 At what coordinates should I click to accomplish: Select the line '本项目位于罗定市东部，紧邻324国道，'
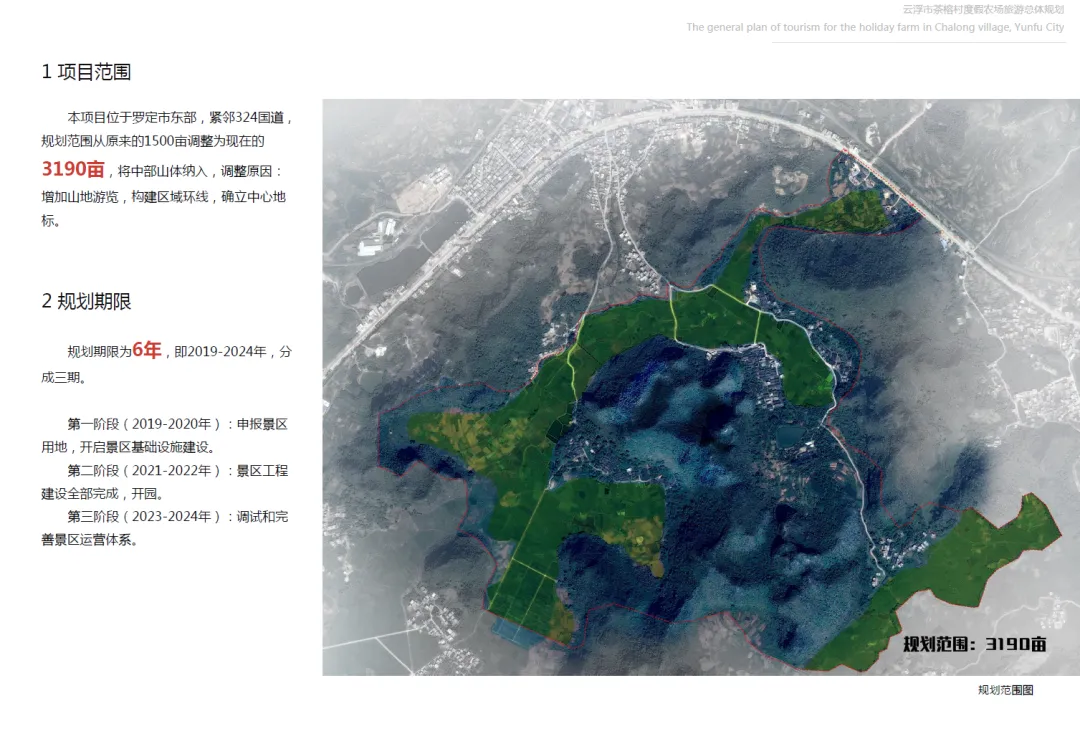[180, 118]
